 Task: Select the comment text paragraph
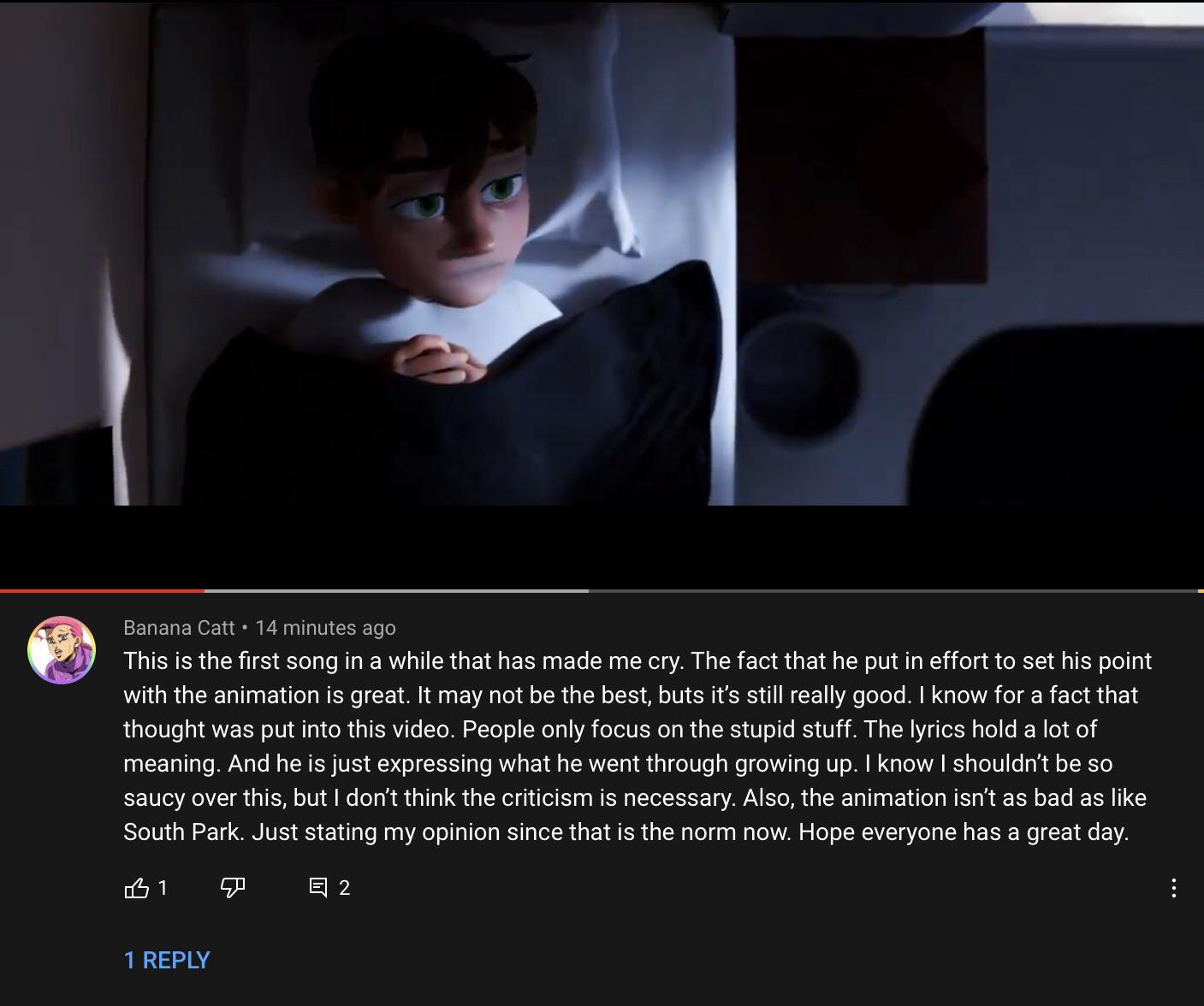click(x=638, y=746)
